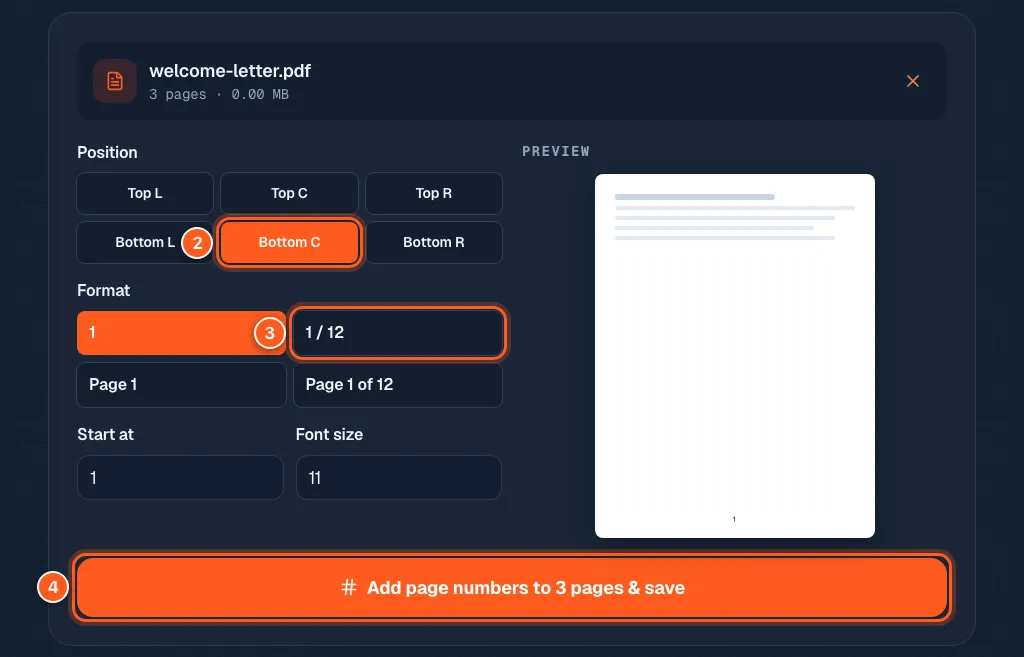Image resolution: width=1024 pixels, height=657 pixels.
Task: Remove welcome-letter.pdf with the X icon
Action: click(x=912, y=81)
